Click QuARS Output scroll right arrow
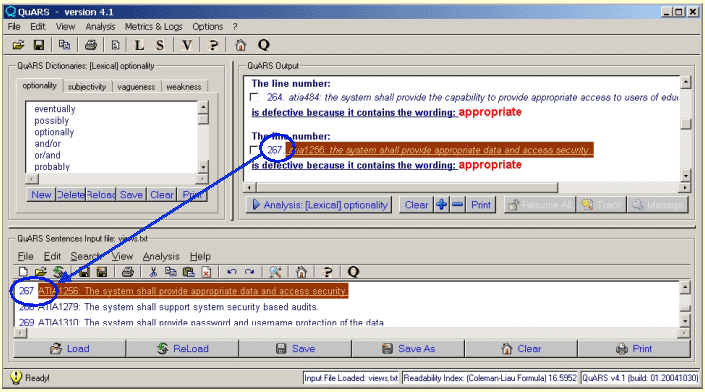 pyautogui.click(x=685, y=187)
